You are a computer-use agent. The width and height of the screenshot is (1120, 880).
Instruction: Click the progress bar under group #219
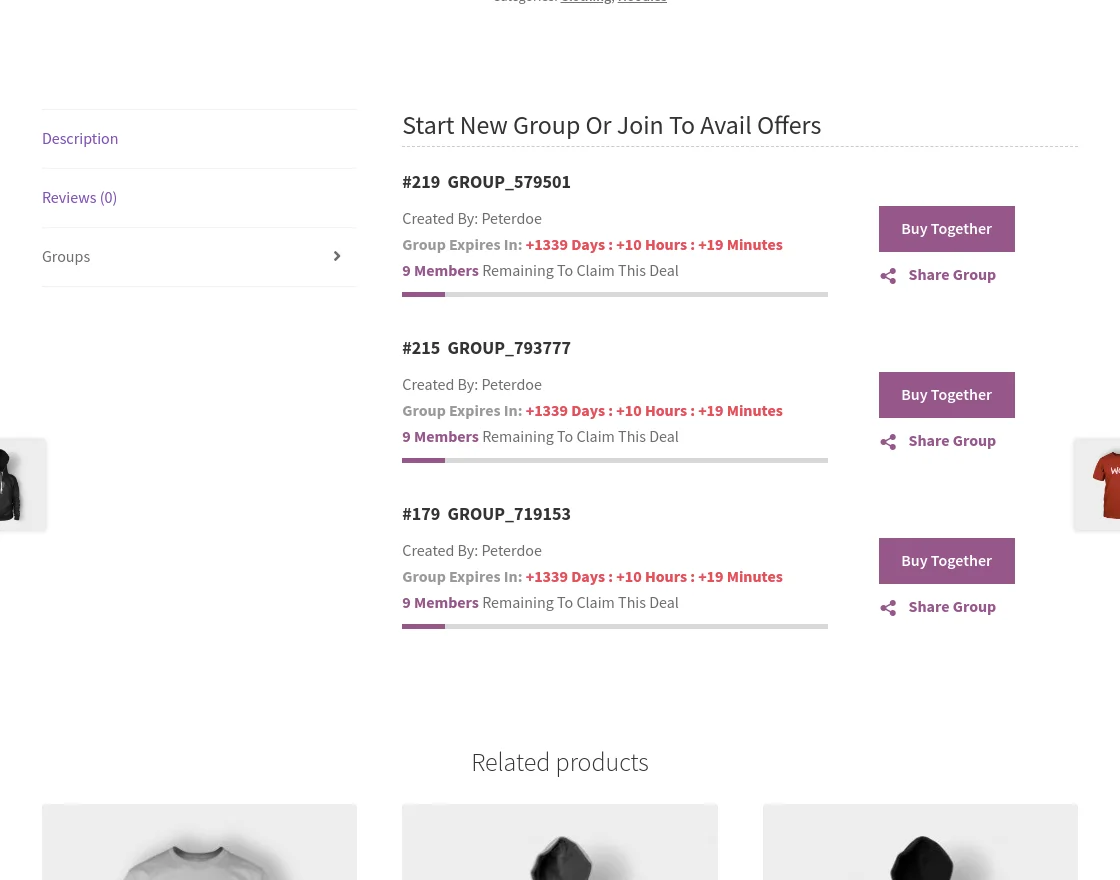pos(614,293)
